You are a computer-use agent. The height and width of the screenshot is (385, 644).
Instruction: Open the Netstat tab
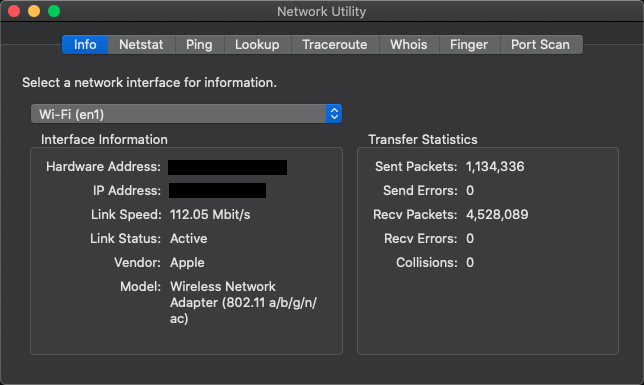141,44
